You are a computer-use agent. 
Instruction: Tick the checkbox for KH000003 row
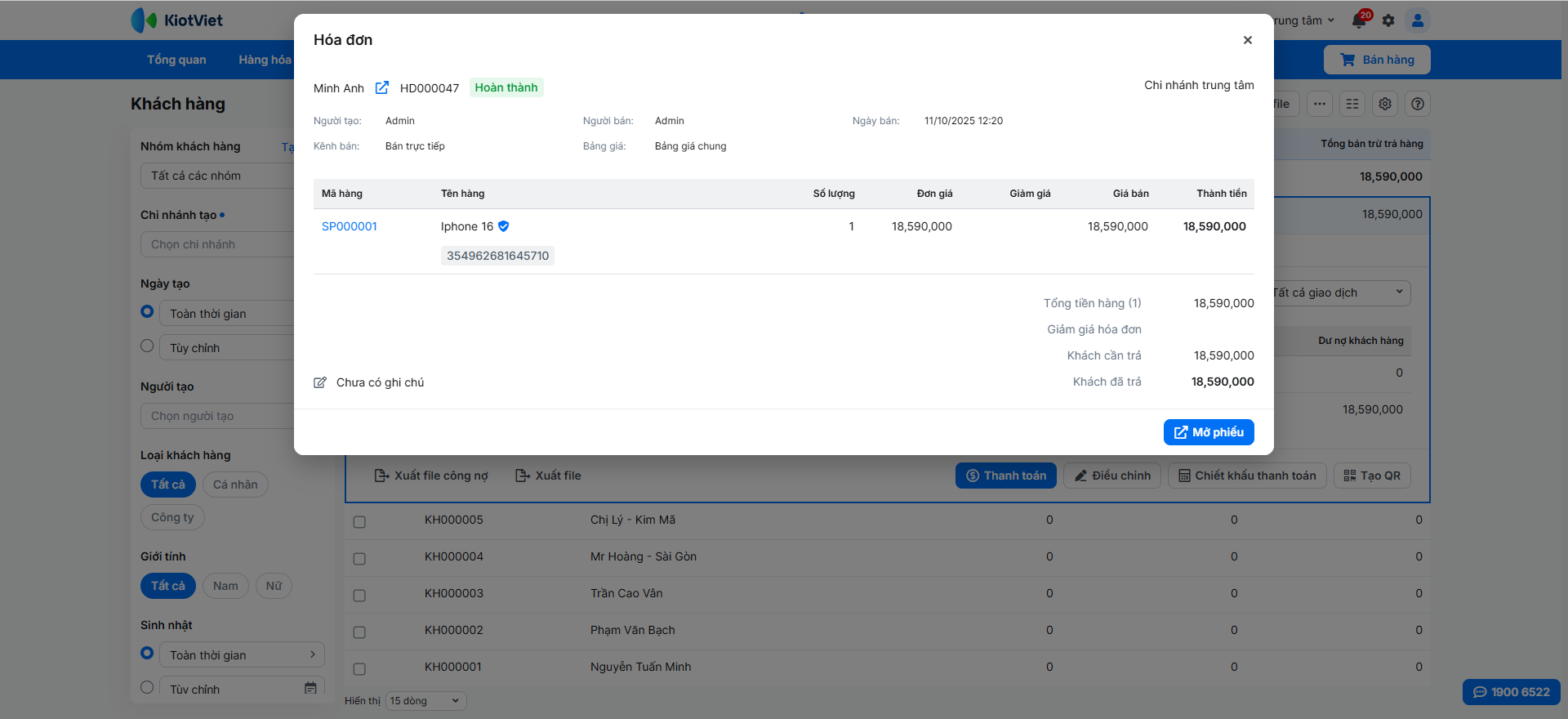pyautogui.click(x=359, y=595)
